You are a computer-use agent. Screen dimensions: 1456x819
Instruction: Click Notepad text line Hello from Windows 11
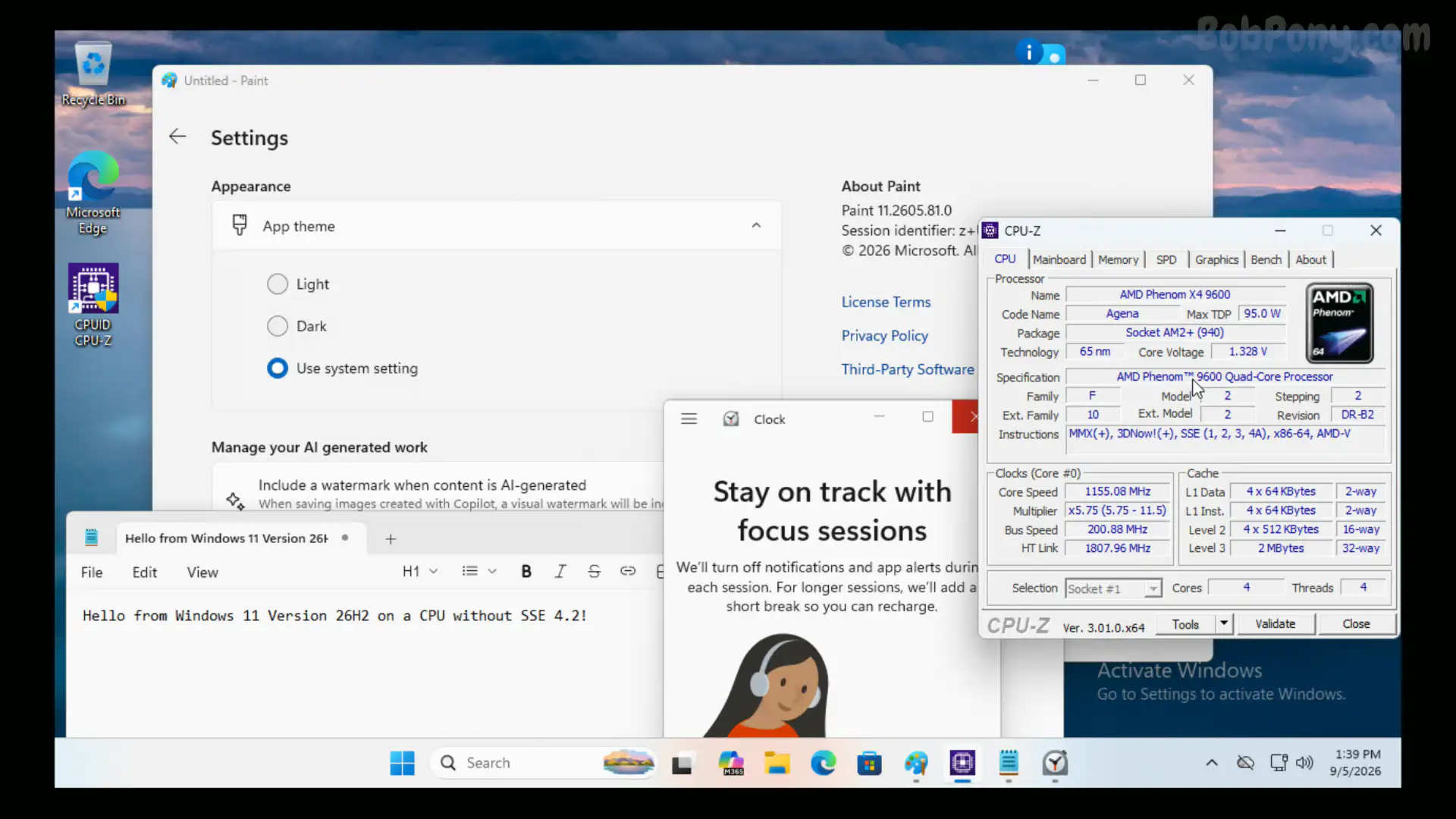pos(334,616)
